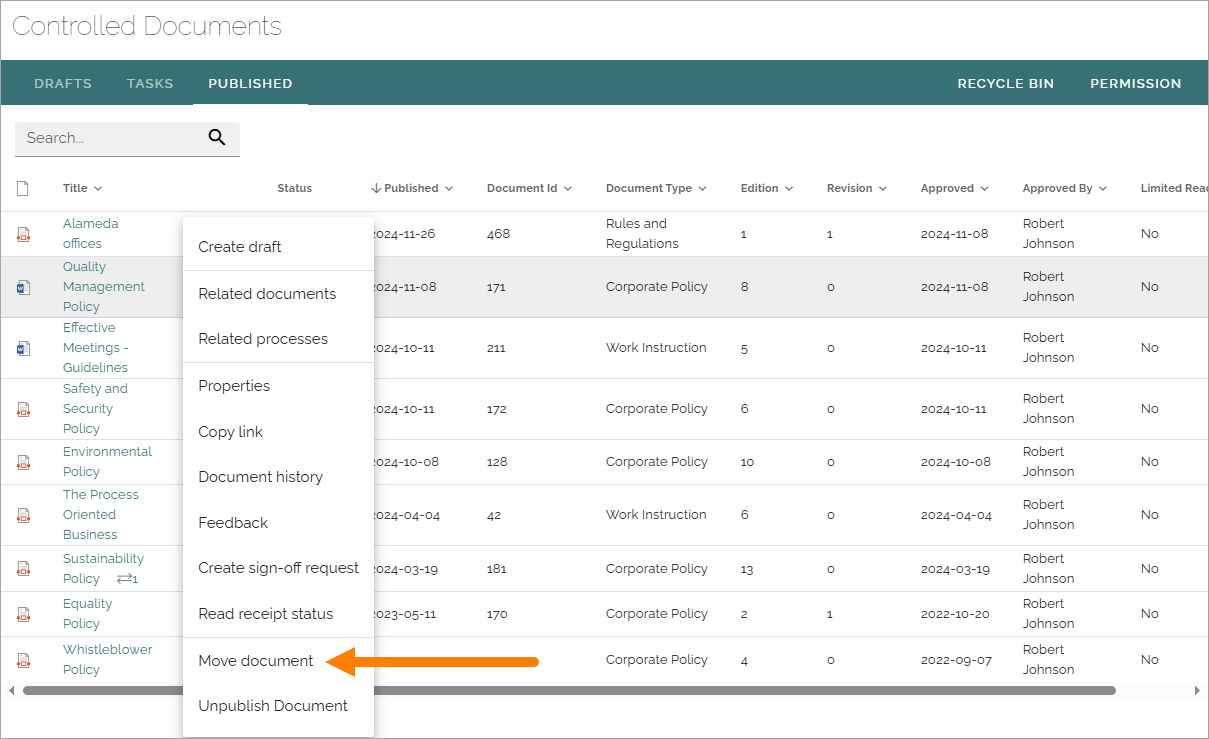1209x739 pixels.
Task: Open Properties from context menu
Action: (x=278, y=386)
